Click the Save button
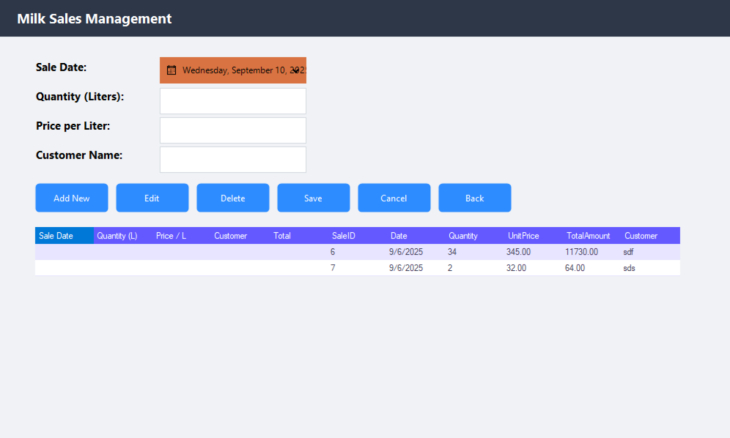The width and height of the screenshot is (730, 438). pyautogui.click(x=313, y=198)
